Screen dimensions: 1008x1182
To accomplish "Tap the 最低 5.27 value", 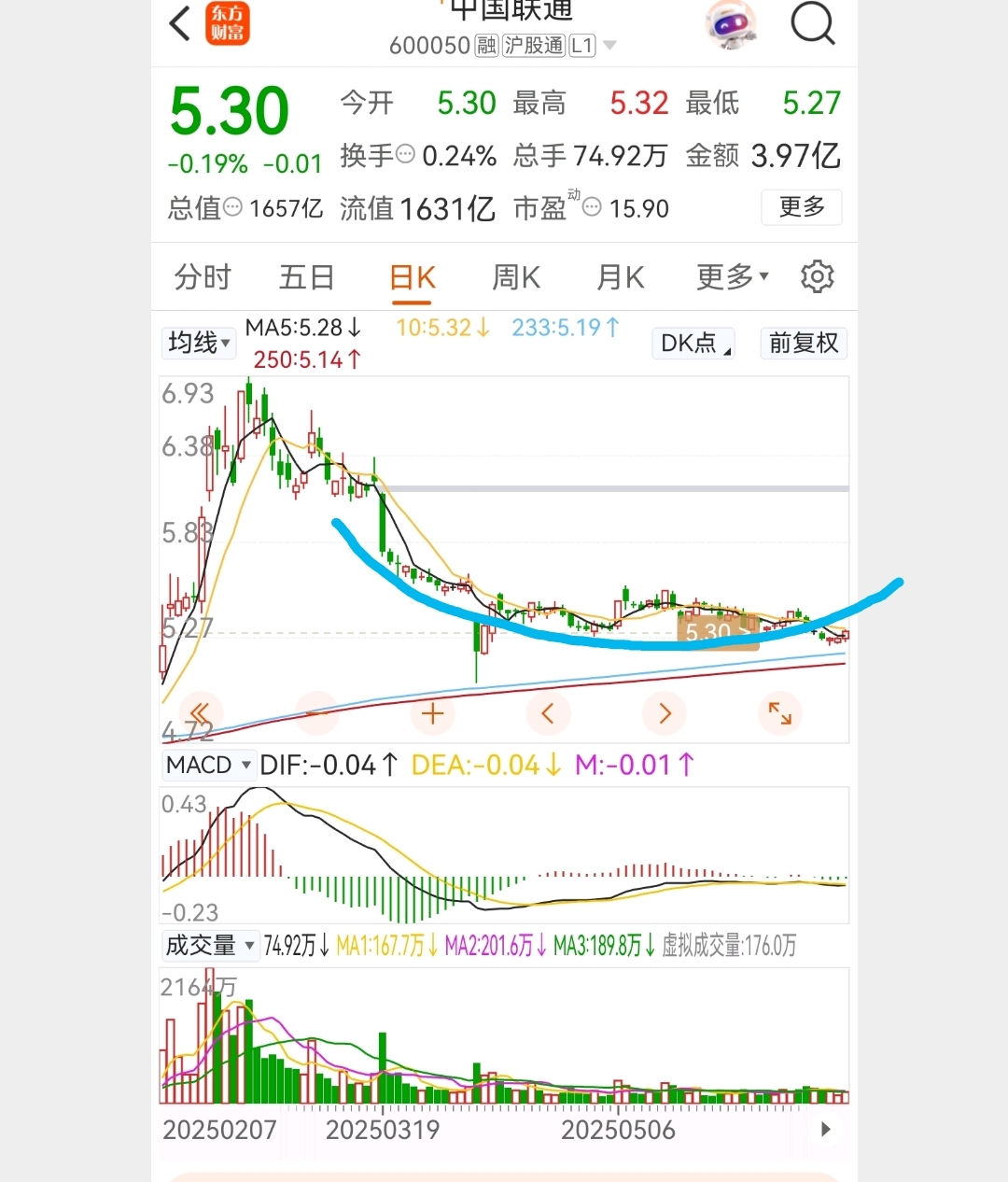I will click(x=812, y=103).
